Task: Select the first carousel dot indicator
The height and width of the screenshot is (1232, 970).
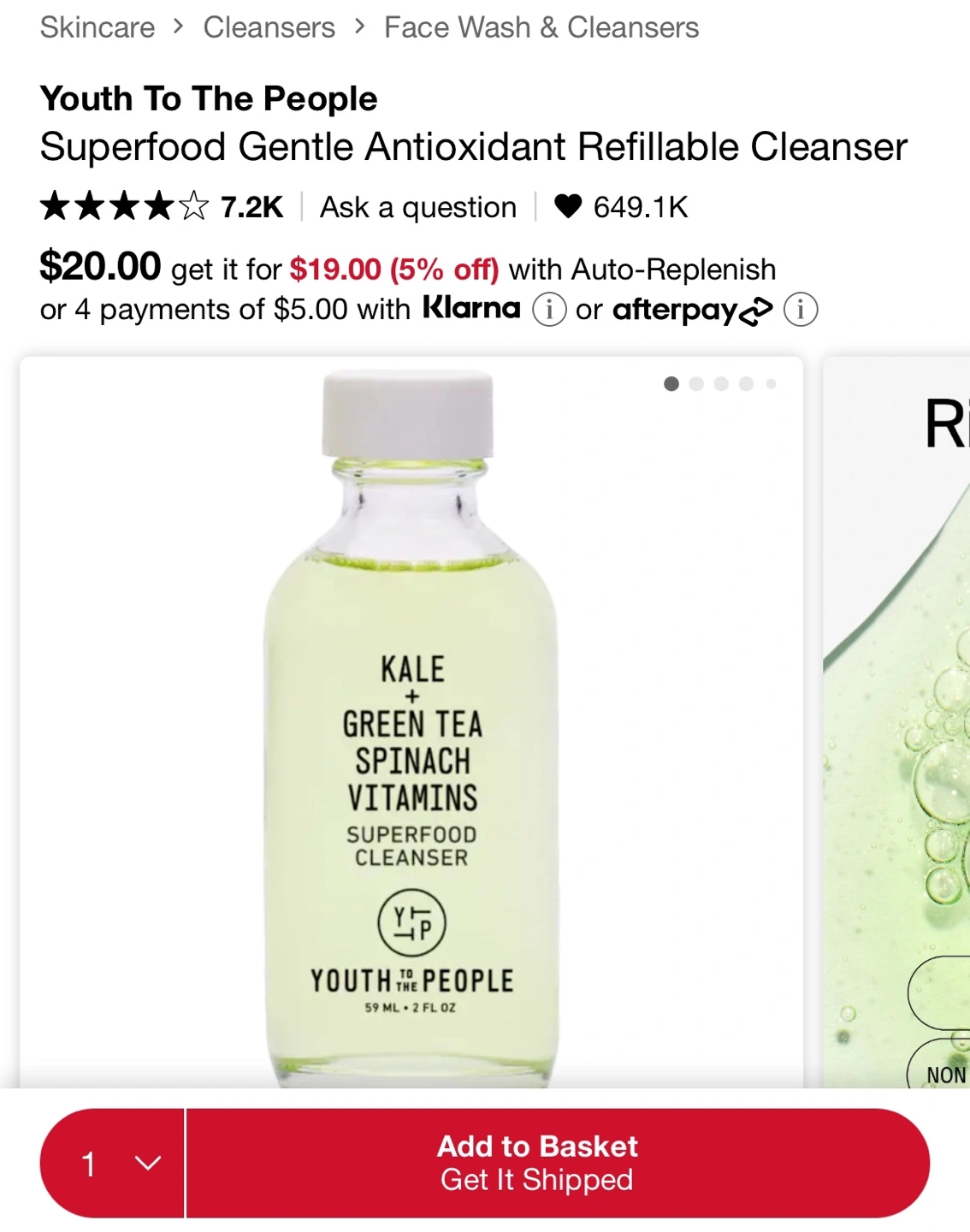Action: tap(671, 384)
